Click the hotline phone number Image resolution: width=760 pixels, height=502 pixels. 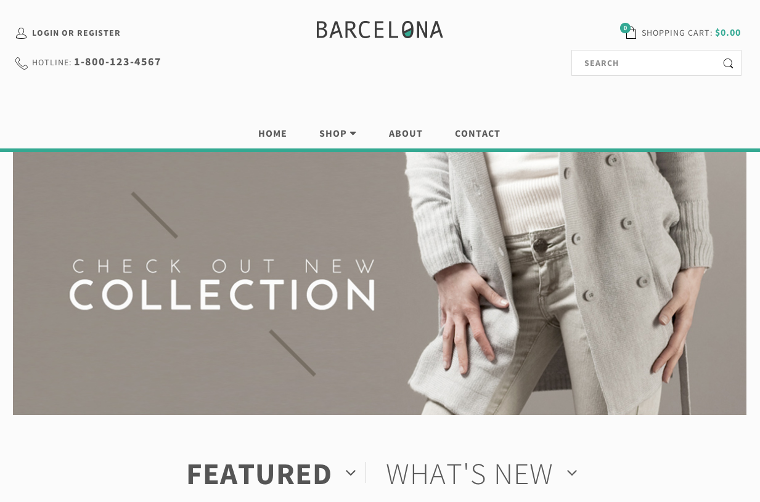coord(117,62)
